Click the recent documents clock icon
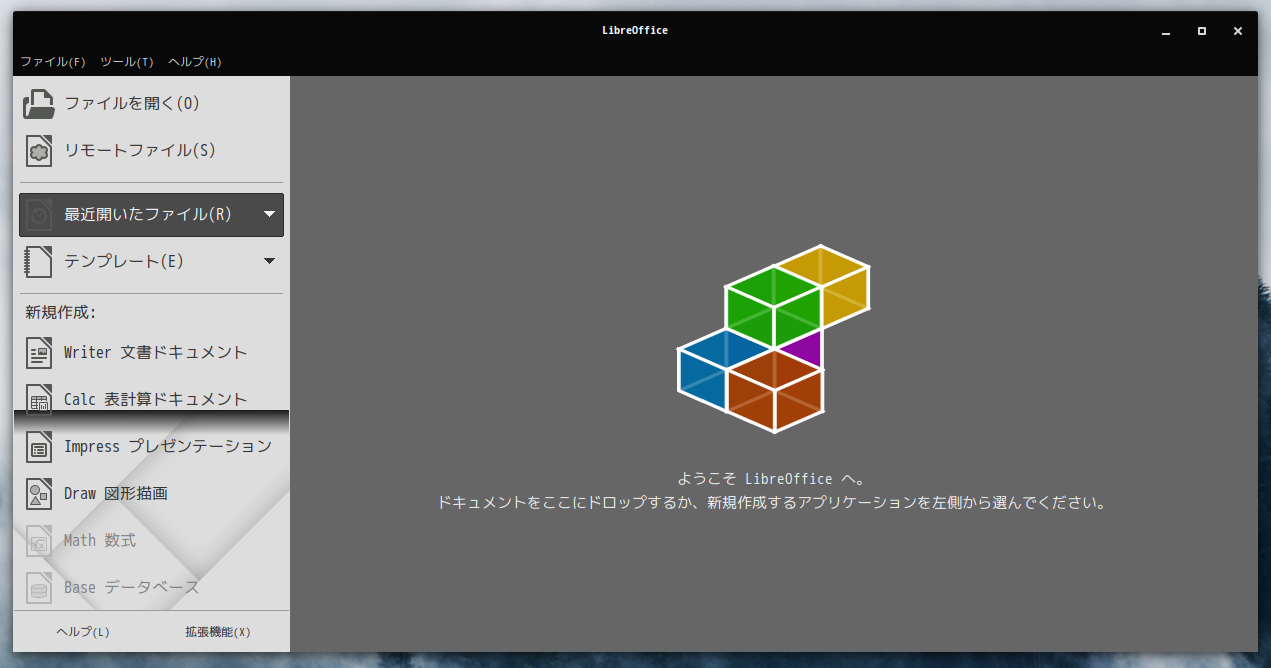The height and width of the screenshot is (668, 1271). pyautogui.click(x=39, y=215)
